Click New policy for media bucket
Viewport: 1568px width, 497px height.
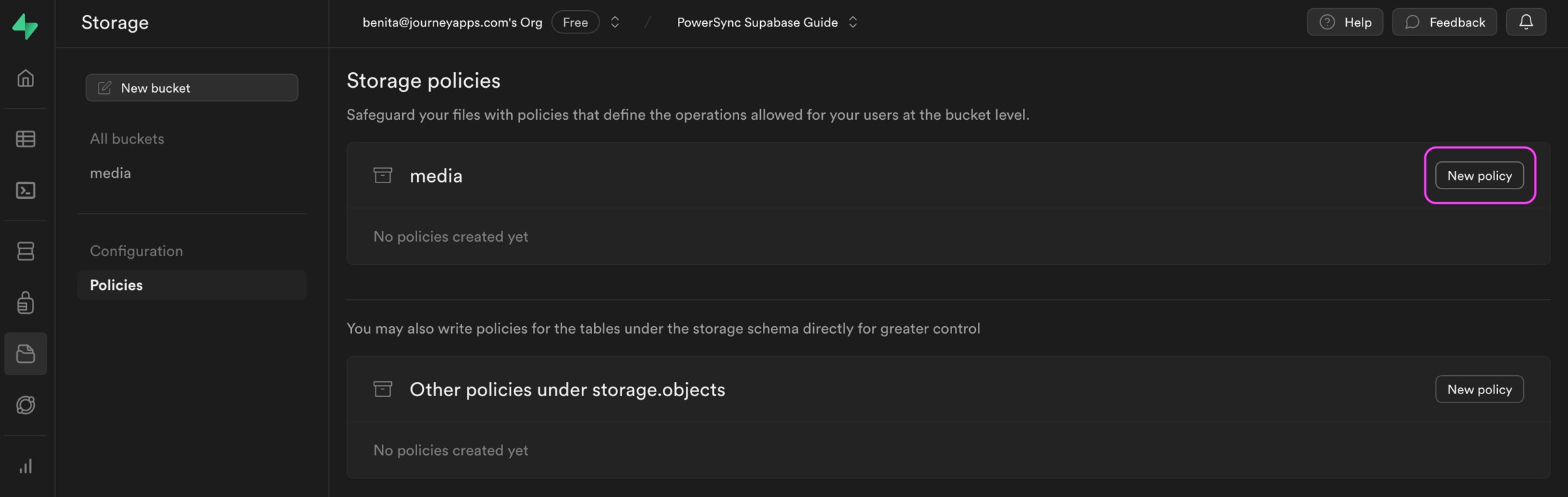(1479, 175)
